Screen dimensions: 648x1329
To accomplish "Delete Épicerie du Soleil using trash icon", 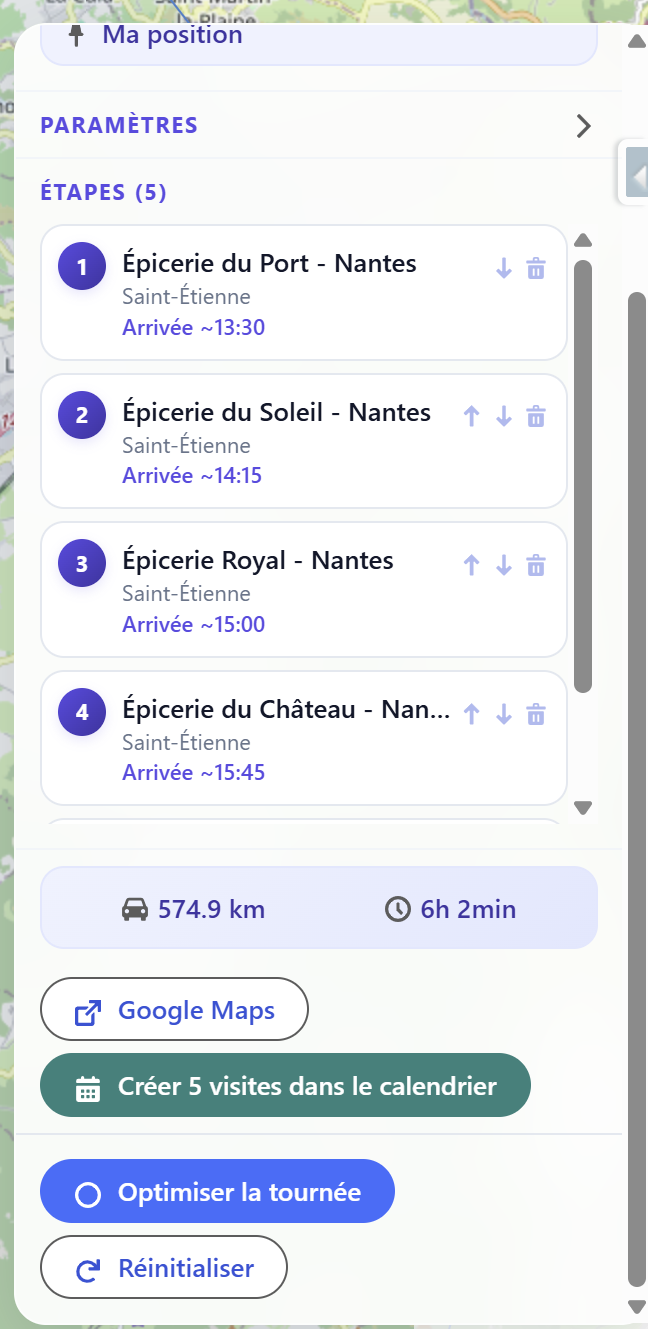I will click(536, 416).
